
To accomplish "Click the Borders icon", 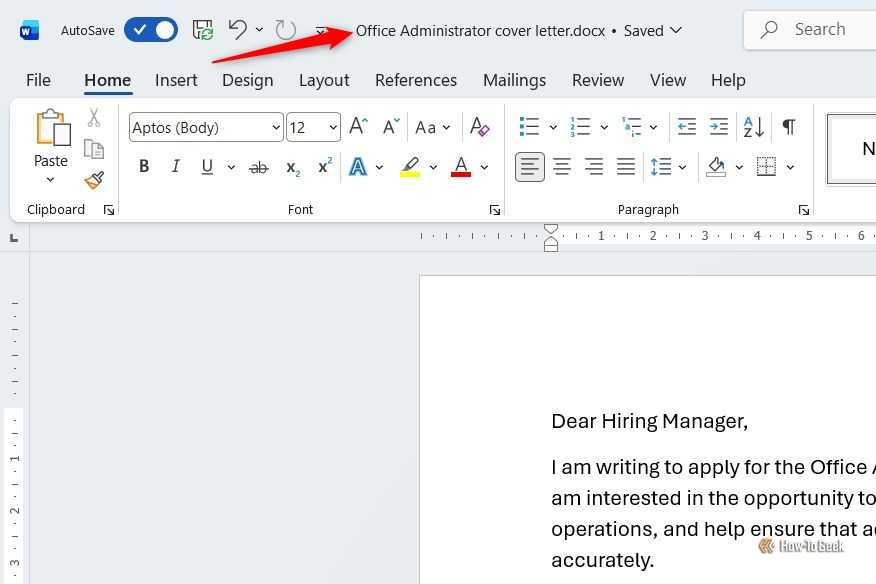I will pyautogui.click(x=766, y=167).
